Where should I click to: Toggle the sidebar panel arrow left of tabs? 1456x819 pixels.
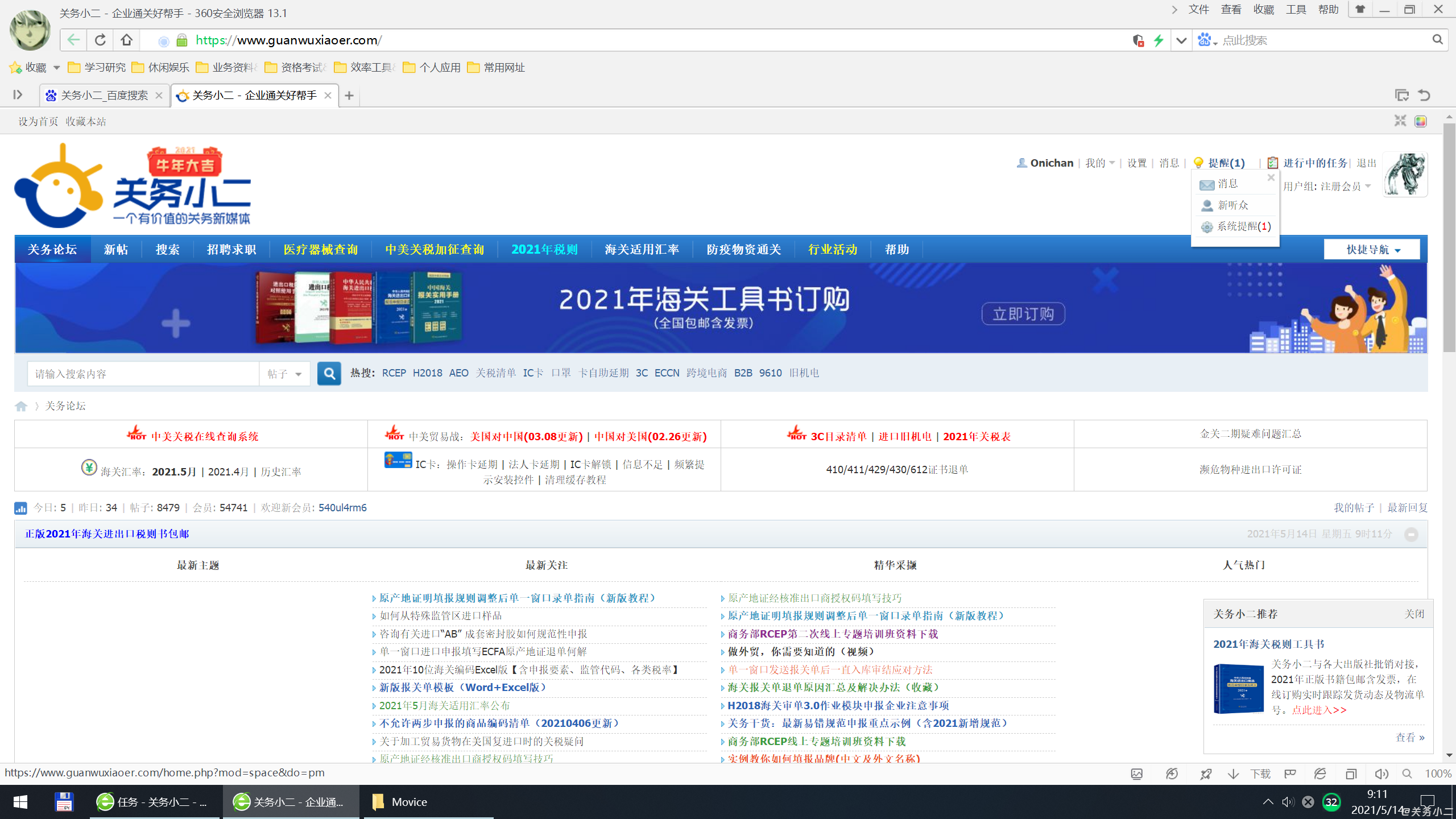(x=18, y=95)
